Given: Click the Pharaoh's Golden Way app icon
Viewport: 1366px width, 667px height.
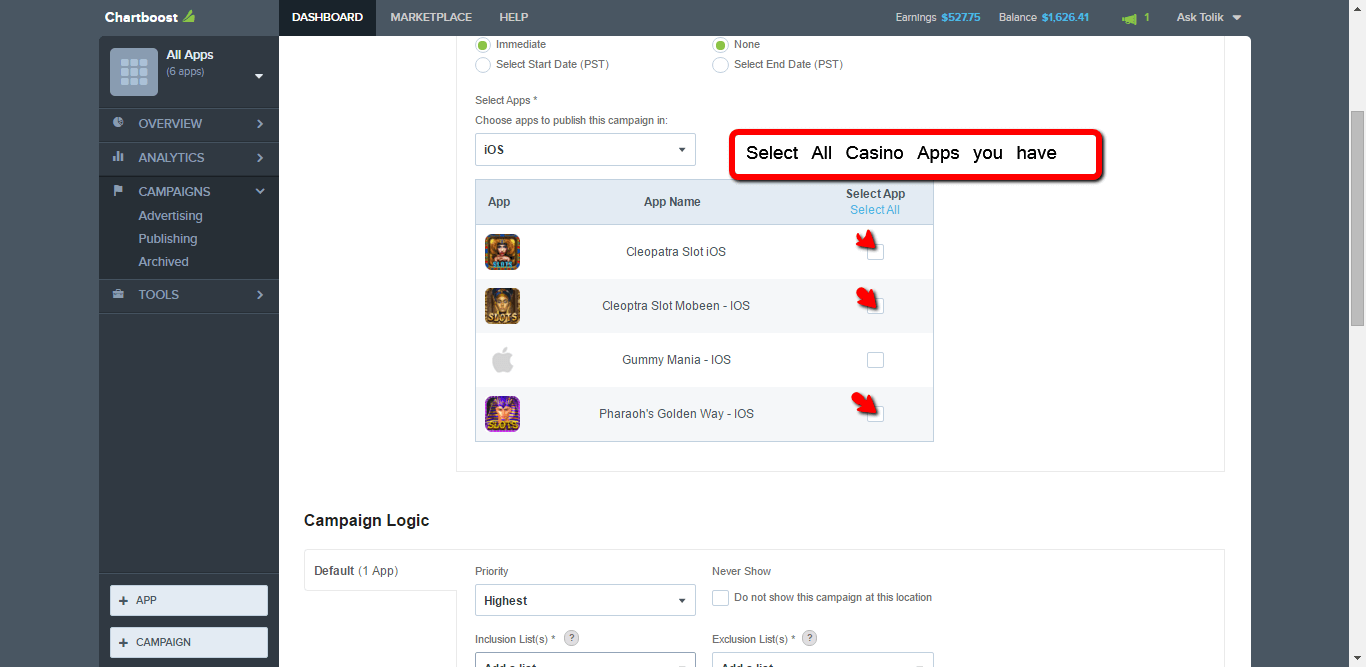Looking at the screenshot, I should (502, 414).
